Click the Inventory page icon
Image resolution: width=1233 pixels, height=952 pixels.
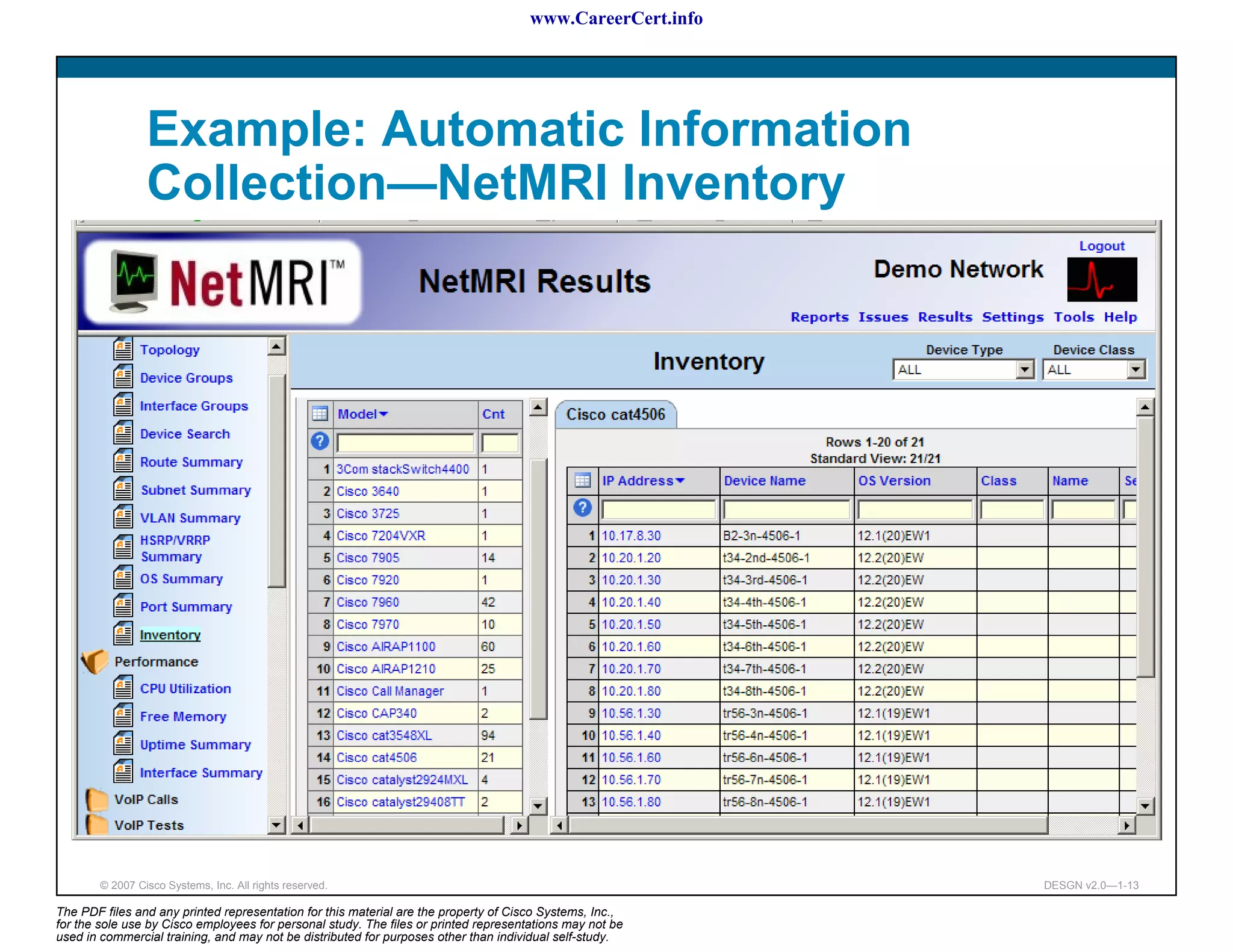(123, 634)
